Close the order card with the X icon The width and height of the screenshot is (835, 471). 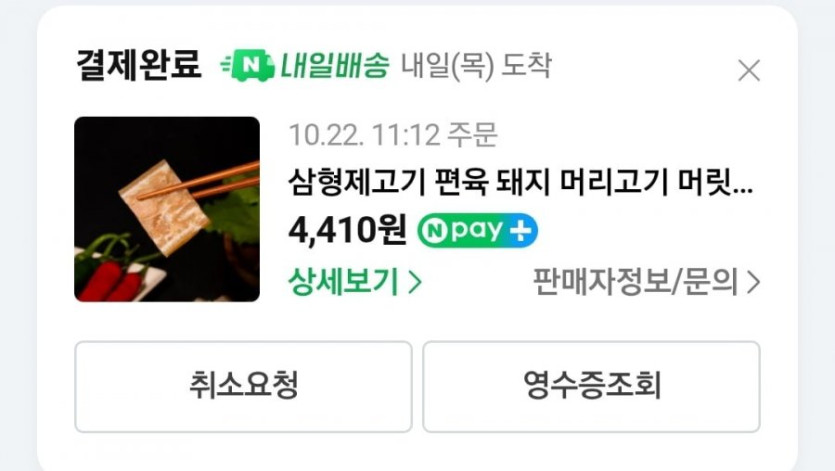pos(749,70)
